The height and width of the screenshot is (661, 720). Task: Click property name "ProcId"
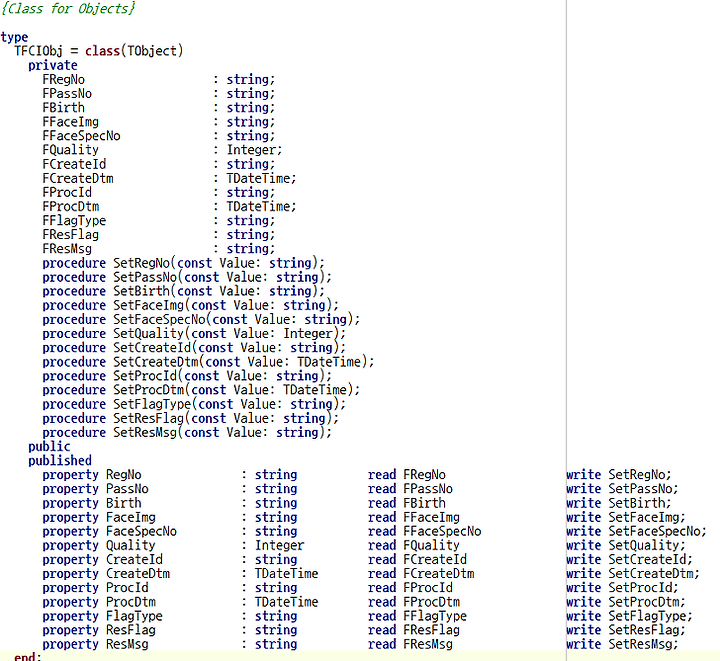pos(128,588)
